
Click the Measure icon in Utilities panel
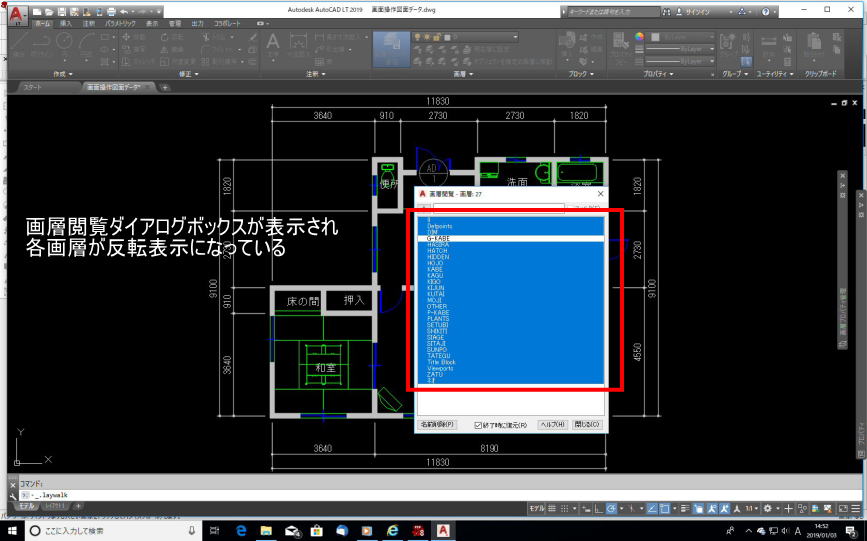[769, 43]
